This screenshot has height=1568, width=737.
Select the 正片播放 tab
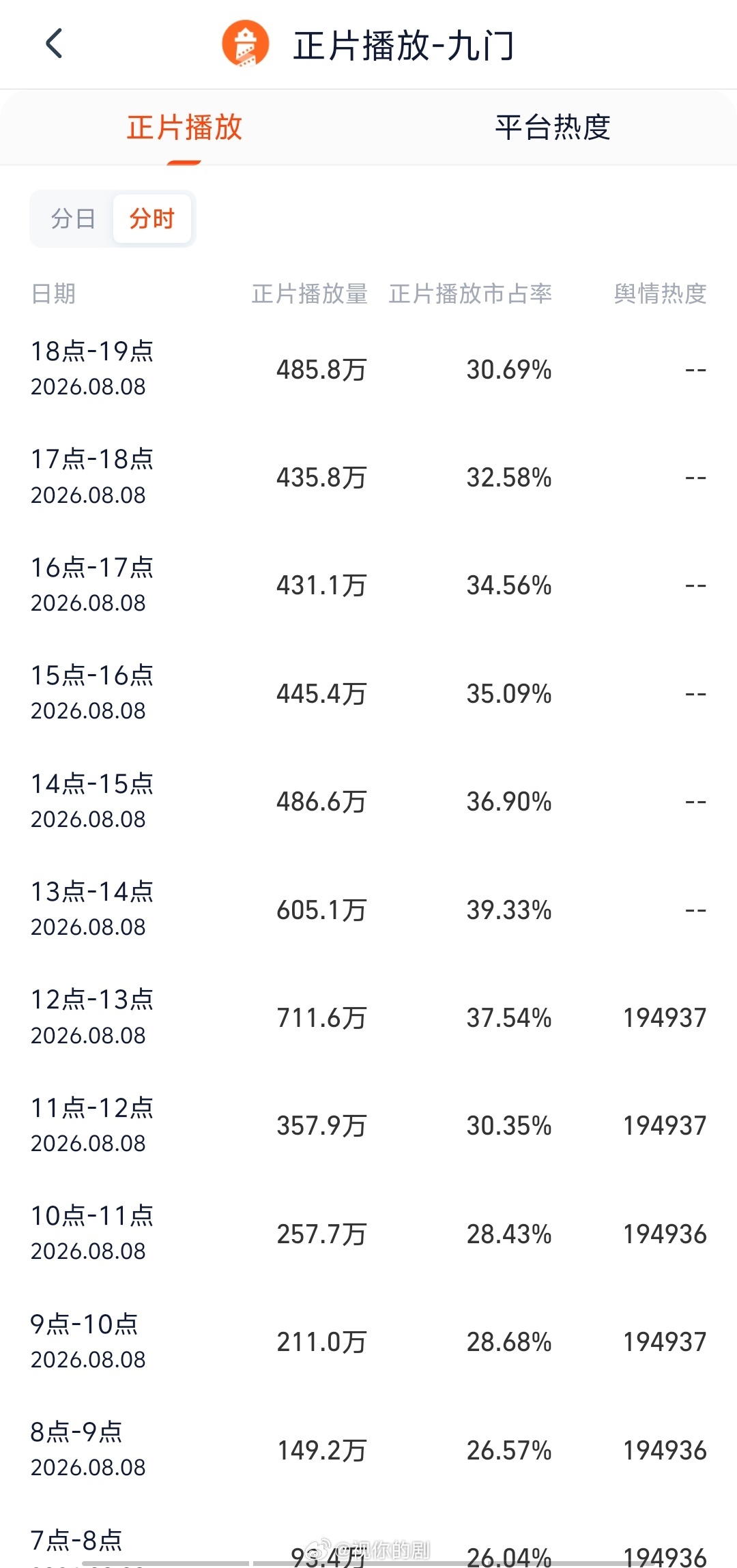tap(184, 127)
